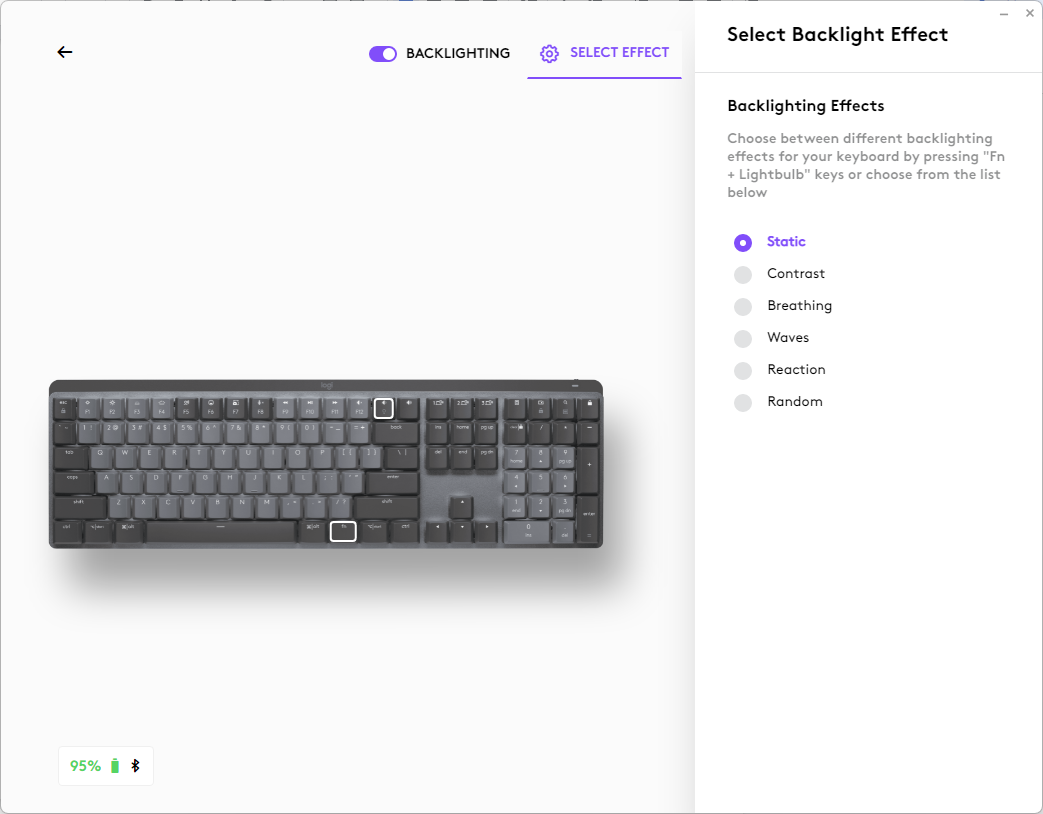The height and width of the screenshot is (814, 1043).
Task: Switch to the Reaction backlight effect
Action: 743,371
